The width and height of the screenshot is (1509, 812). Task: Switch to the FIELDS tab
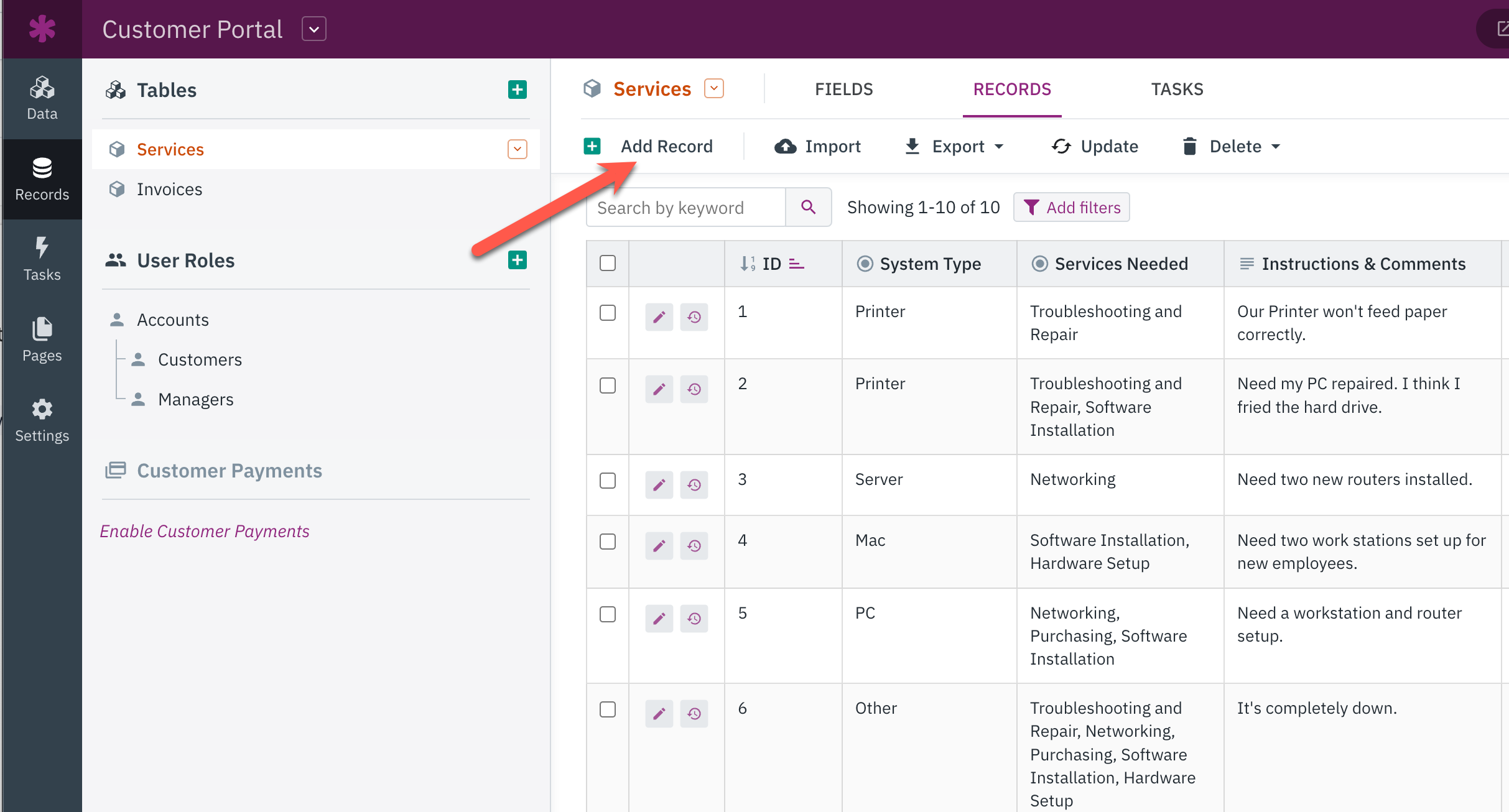coord(844,90)
